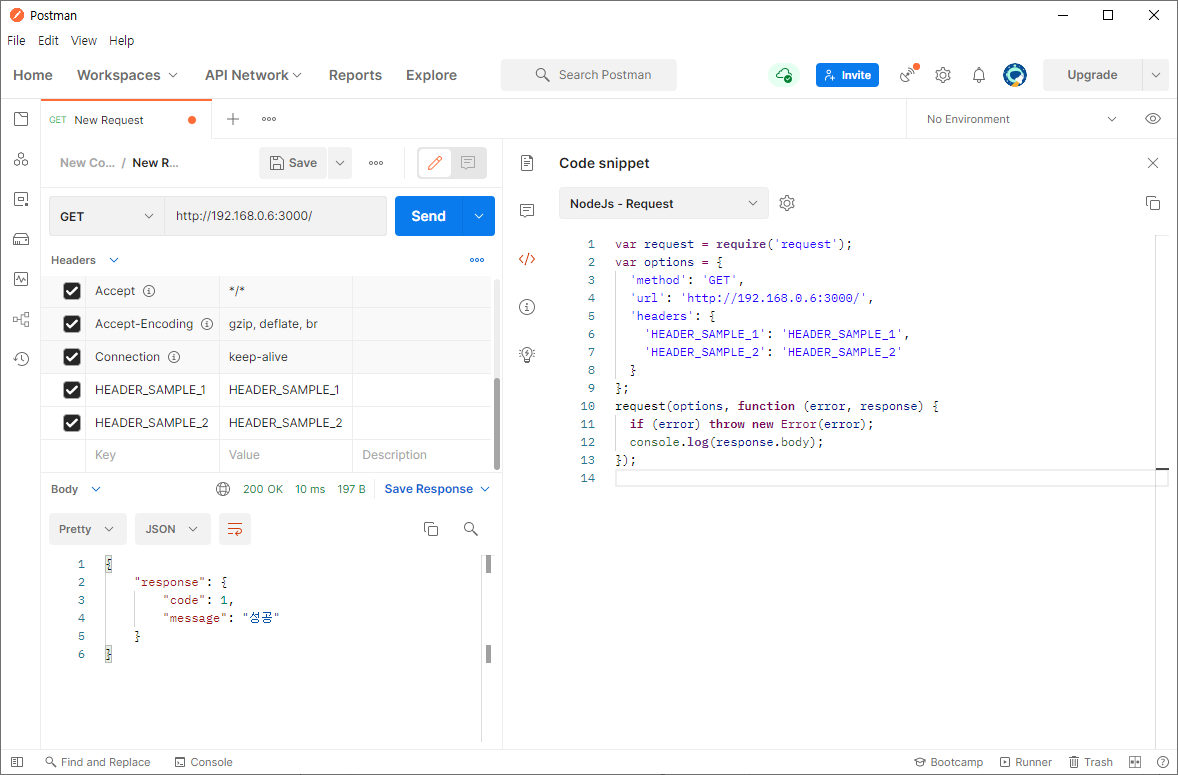Open the File menu
The height and width of the screenshot is (775, 1178).
tap(17, 41)
